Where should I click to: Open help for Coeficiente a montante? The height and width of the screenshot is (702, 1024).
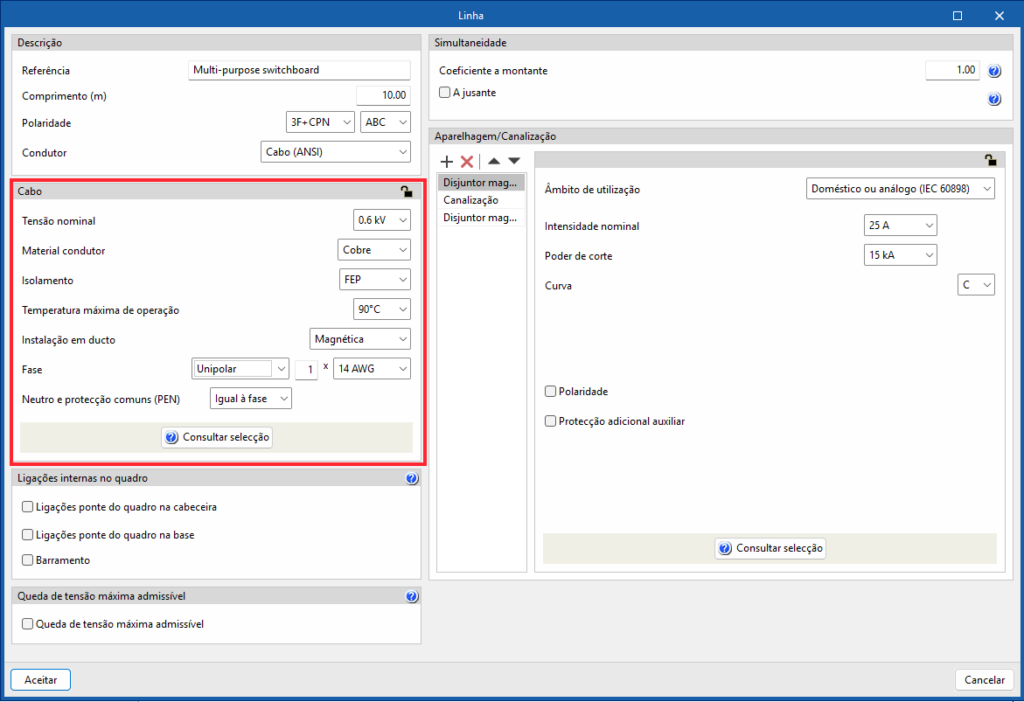pyautogui.click(x=994, y=71)
